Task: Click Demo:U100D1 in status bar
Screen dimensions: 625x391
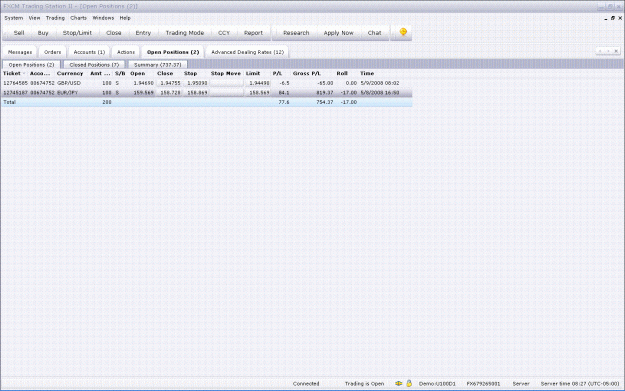Action: pyautogui.click(x=437, y=384)
